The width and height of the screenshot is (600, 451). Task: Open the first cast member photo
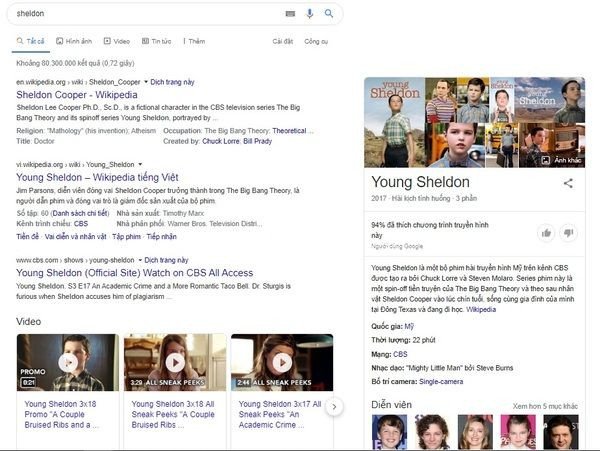[x=389, y=431]
